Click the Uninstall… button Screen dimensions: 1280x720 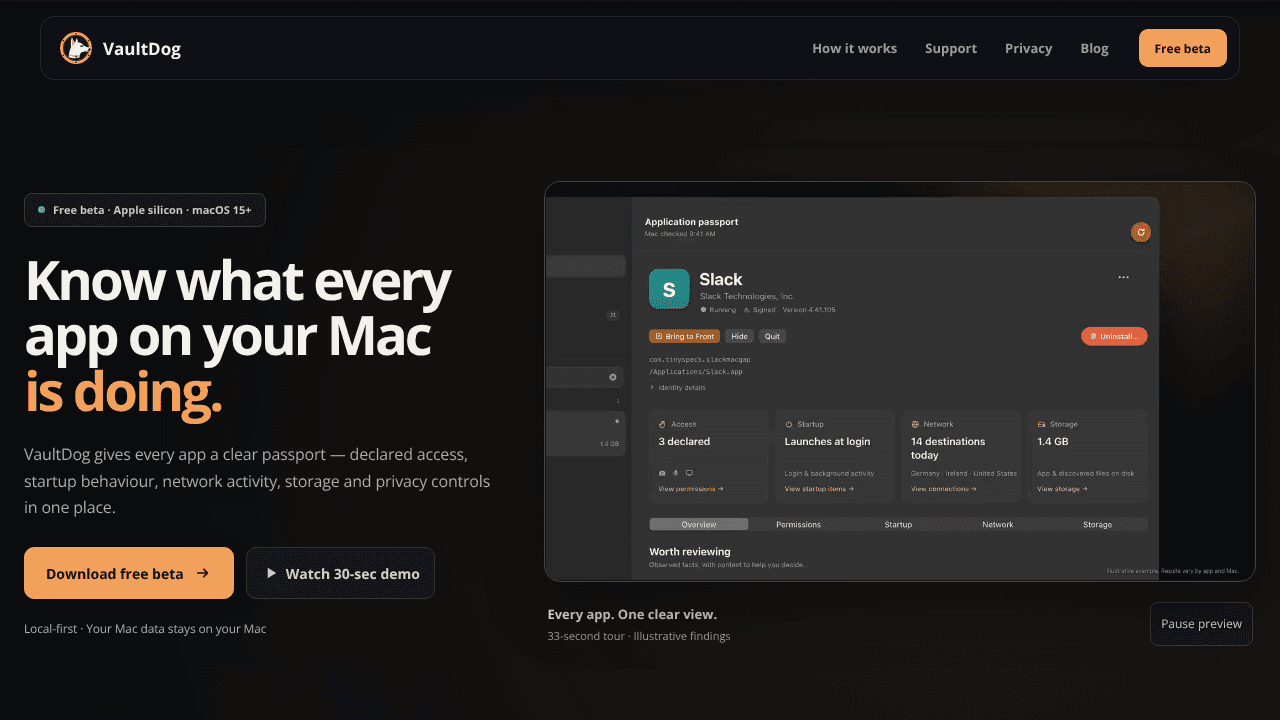(1114, 336)
